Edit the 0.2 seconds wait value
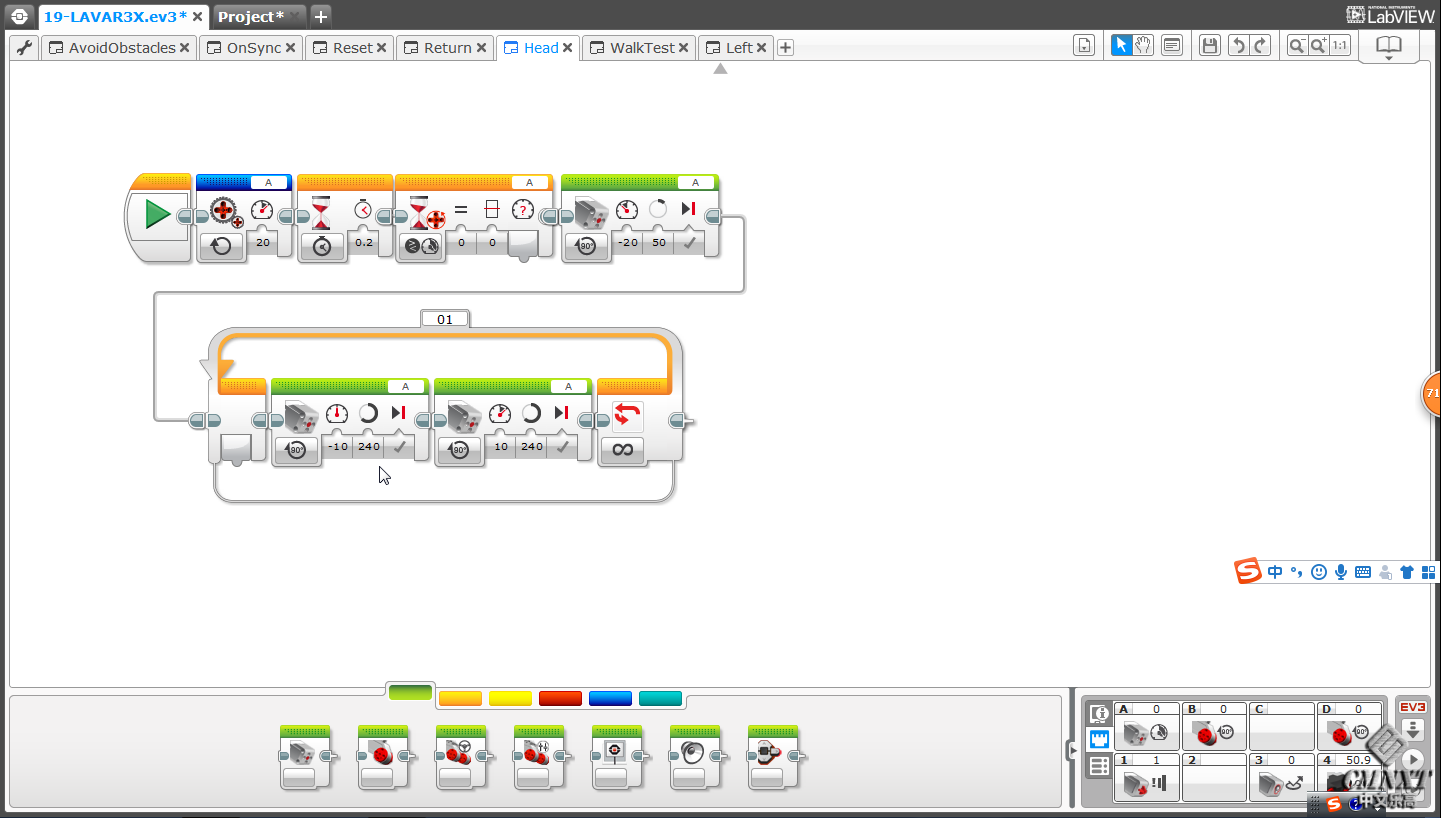This screenshot has height=818, width=1441. (364, 242)
